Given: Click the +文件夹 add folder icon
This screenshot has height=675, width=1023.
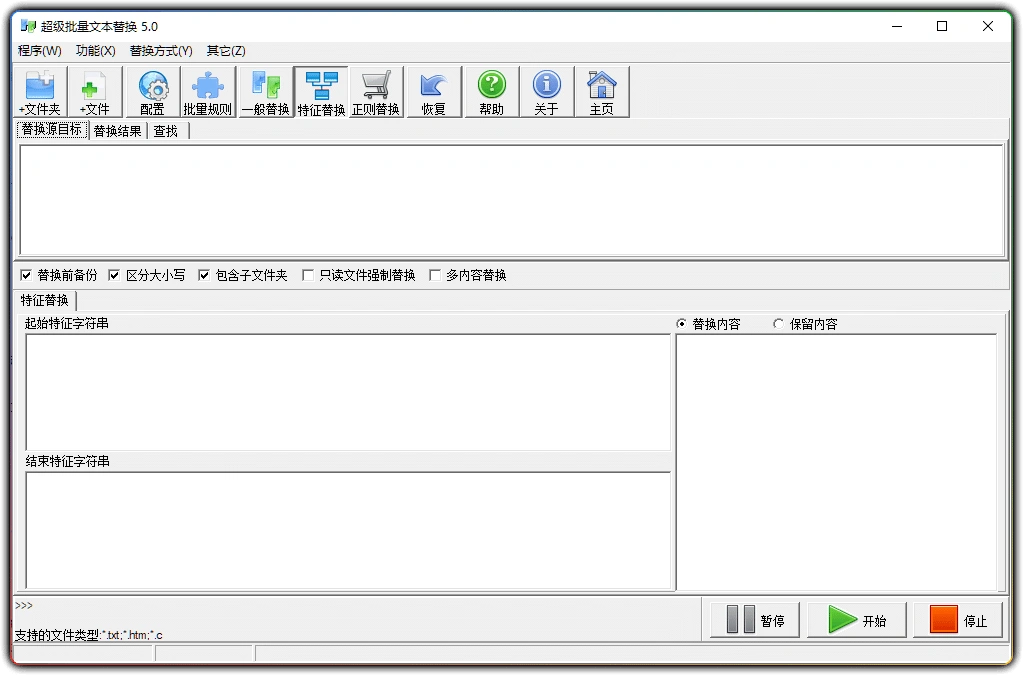Looking at the screenshot, I should click(x=39, y=91).
